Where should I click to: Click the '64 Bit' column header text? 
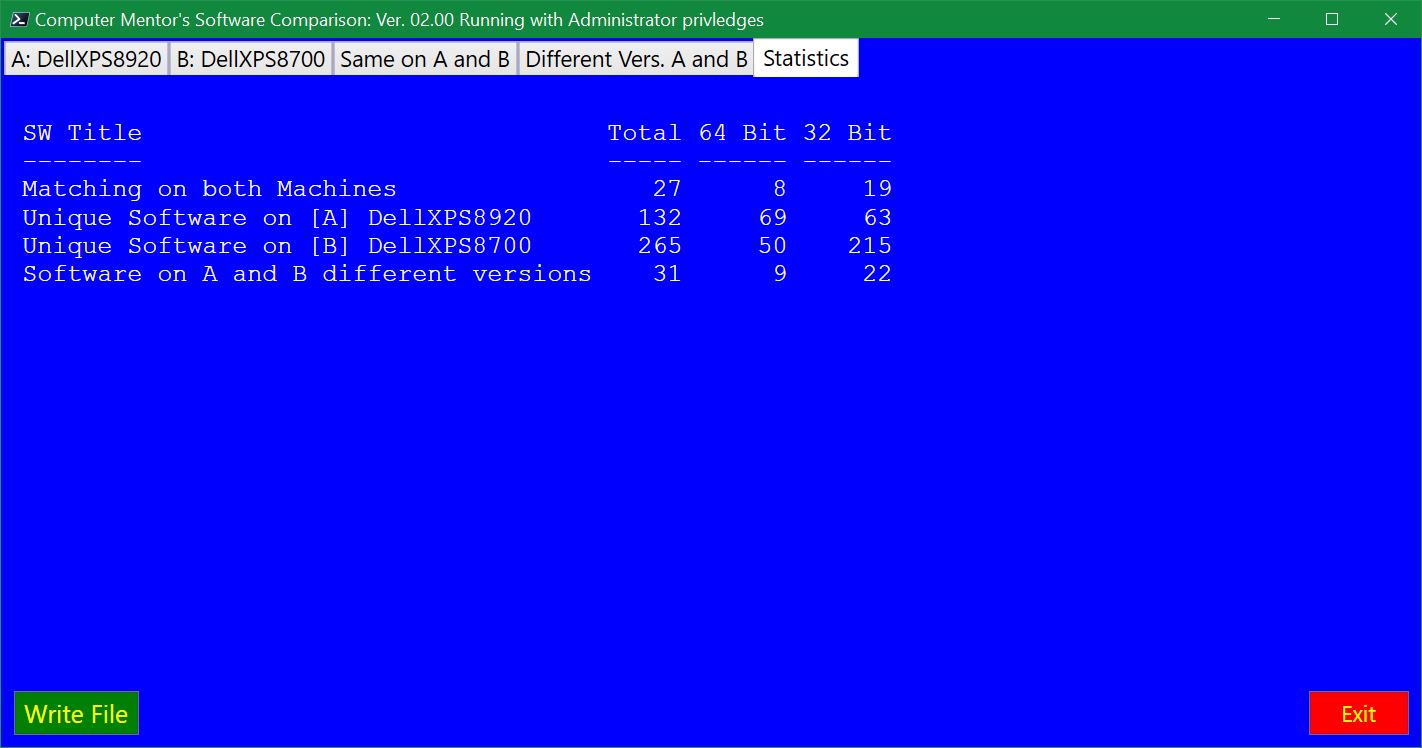[742, 133]
